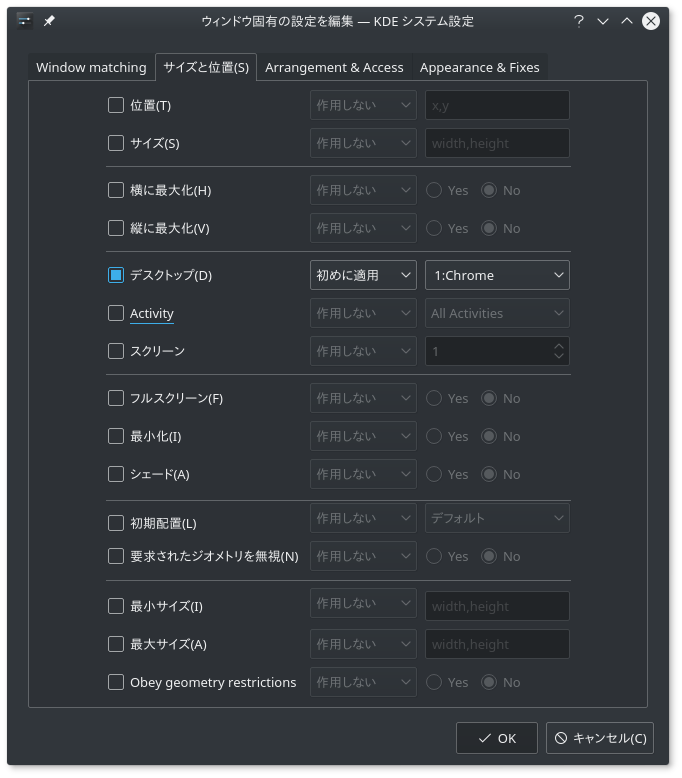Check the 初期配置(L) checkbox
The width and height of the screenshot is (682, 778).
(116, 523)
